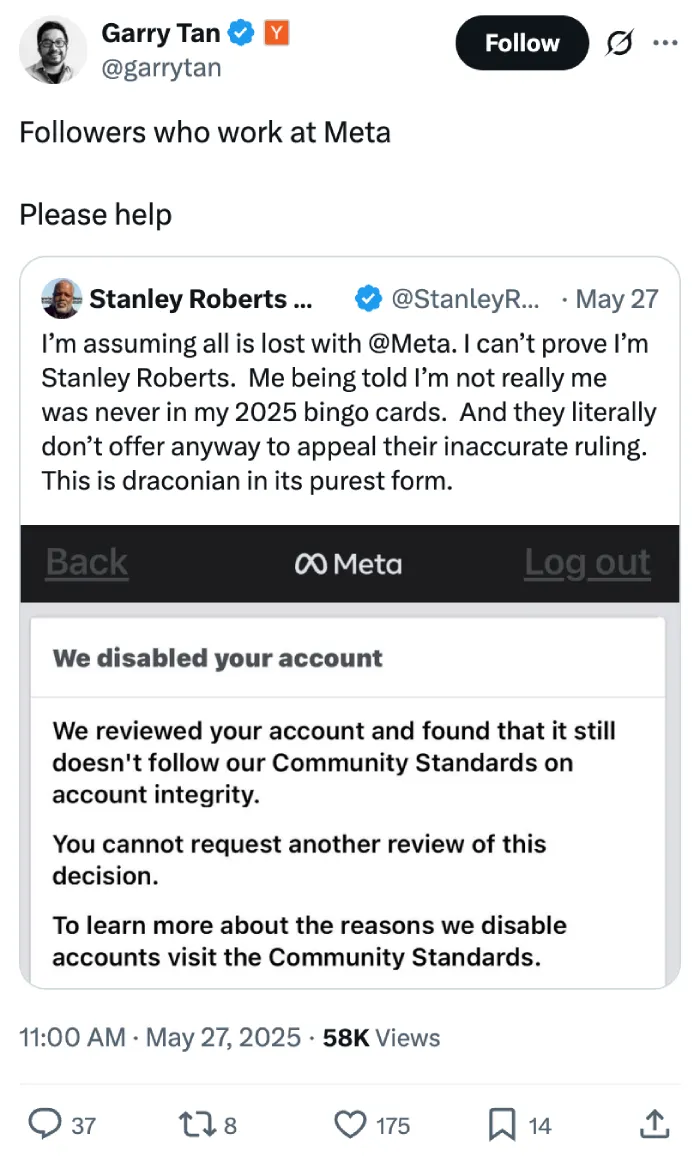The height and width of the screenshot is (1163, 700).
Task: Click the Grok slashed-circle icon
Action: click(x=619, y=43)
